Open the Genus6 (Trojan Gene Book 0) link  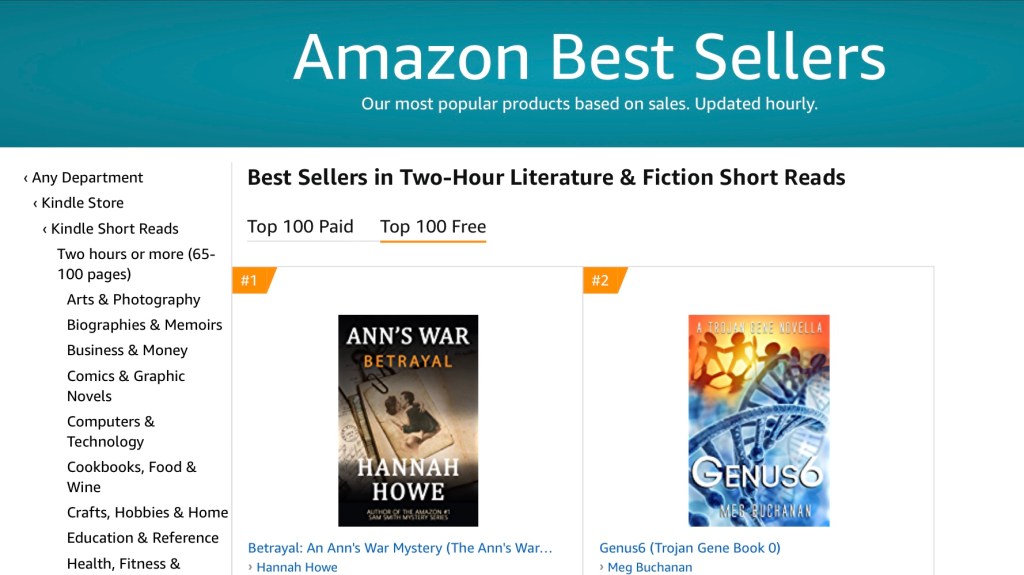point(689,548)
